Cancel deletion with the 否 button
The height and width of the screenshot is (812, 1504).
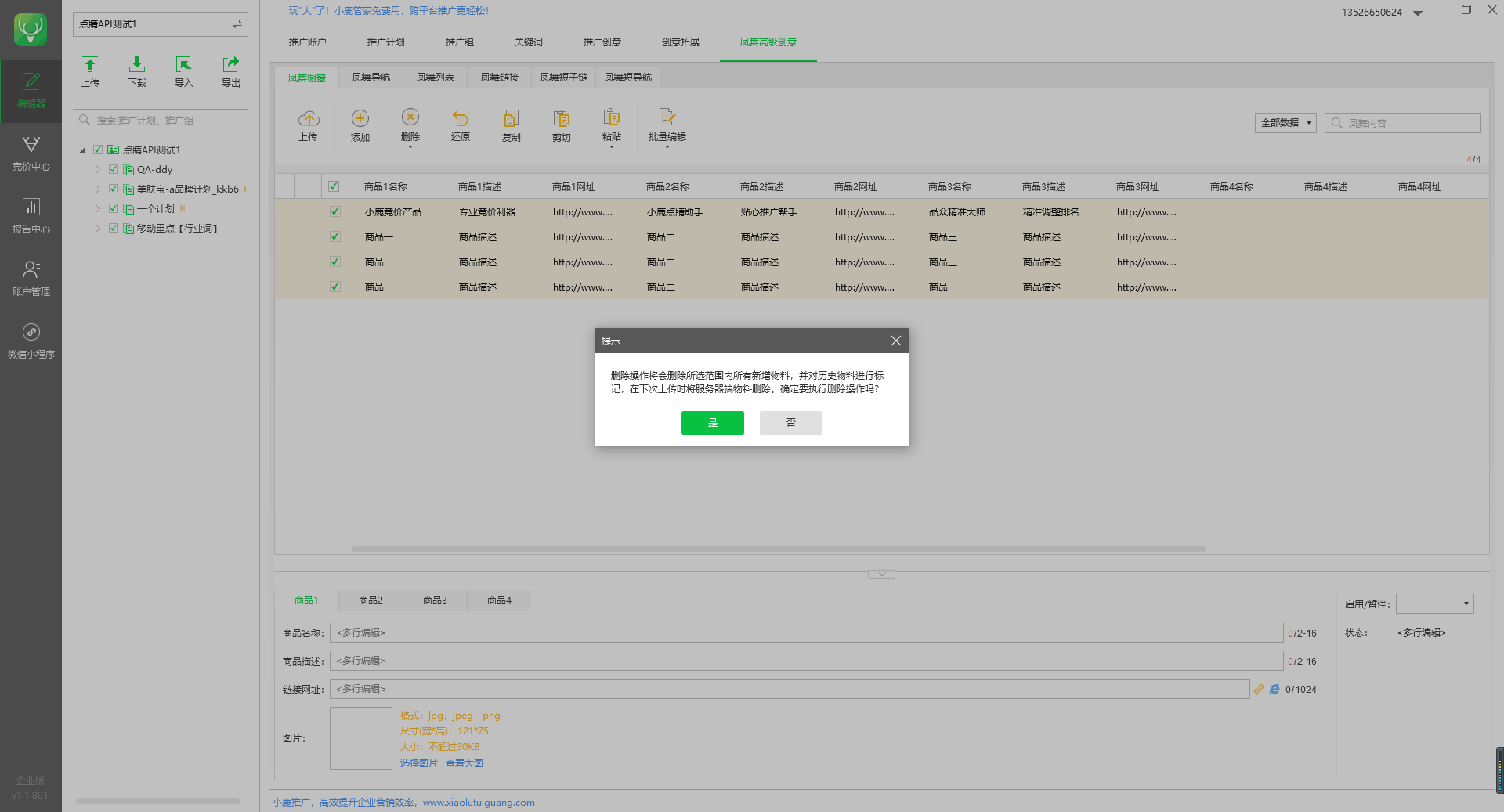click(x=791, y=423)
